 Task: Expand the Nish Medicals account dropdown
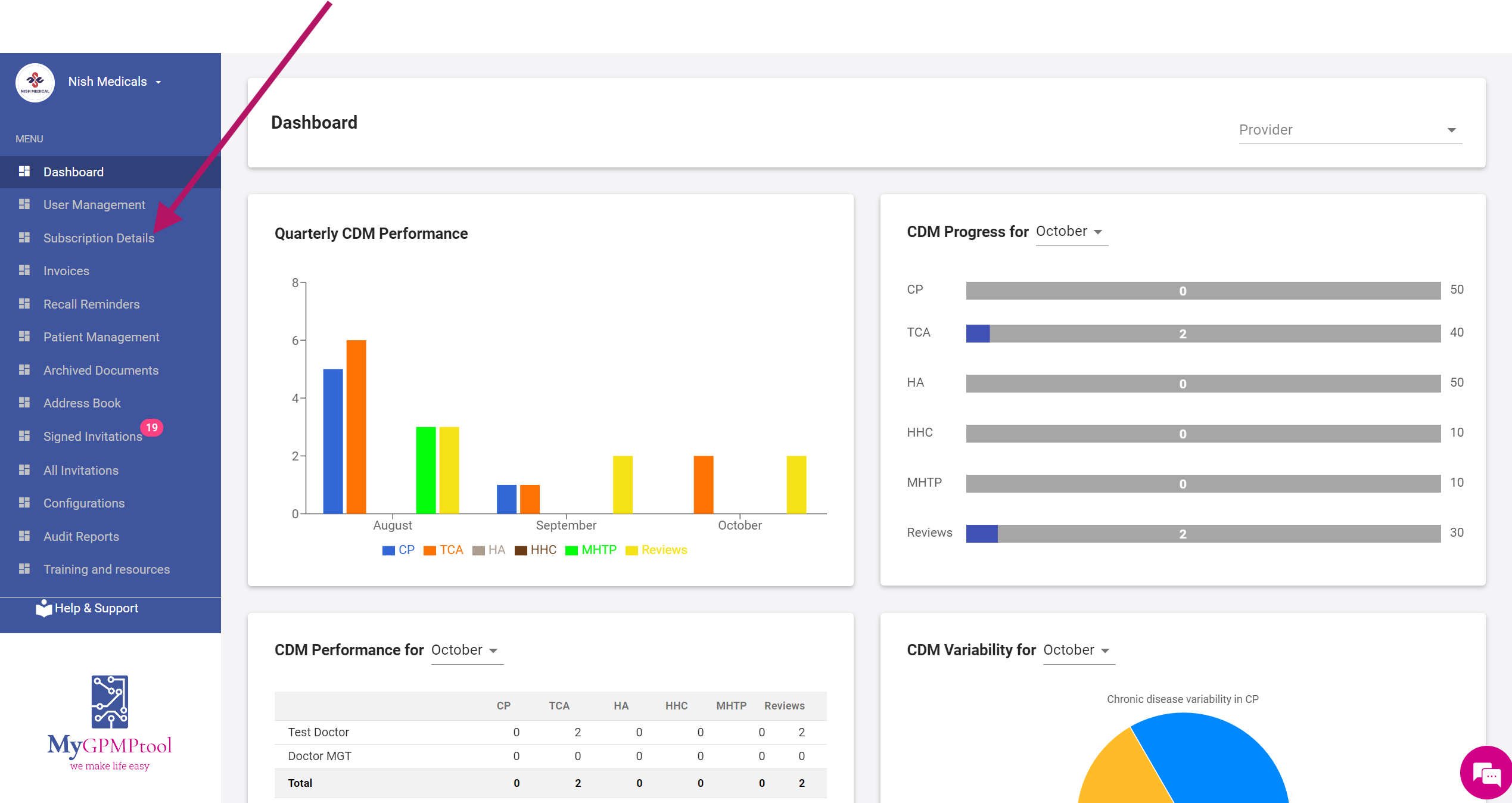(x=115, y=82)
